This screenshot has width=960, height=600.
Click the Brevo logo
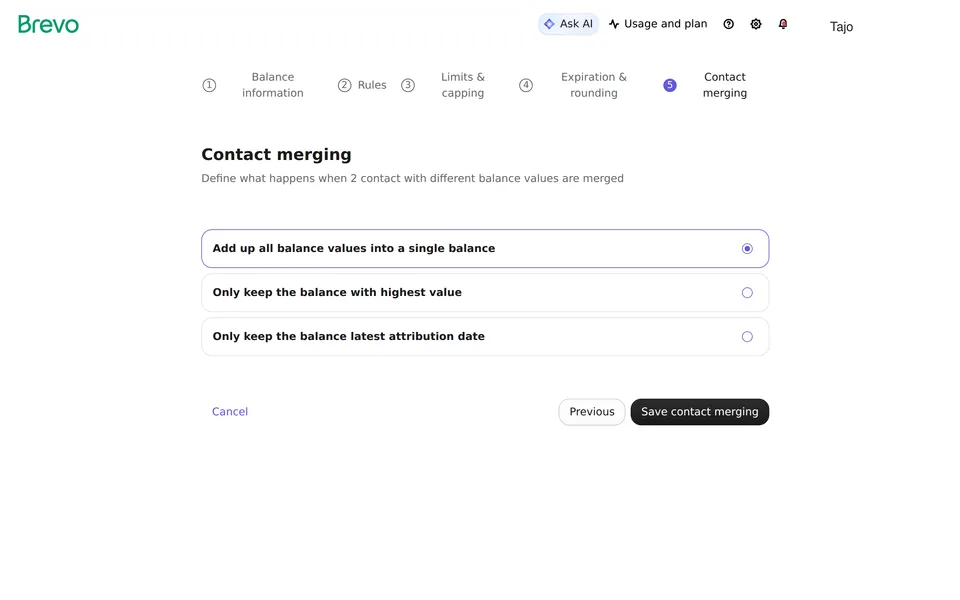pos(48,24)
